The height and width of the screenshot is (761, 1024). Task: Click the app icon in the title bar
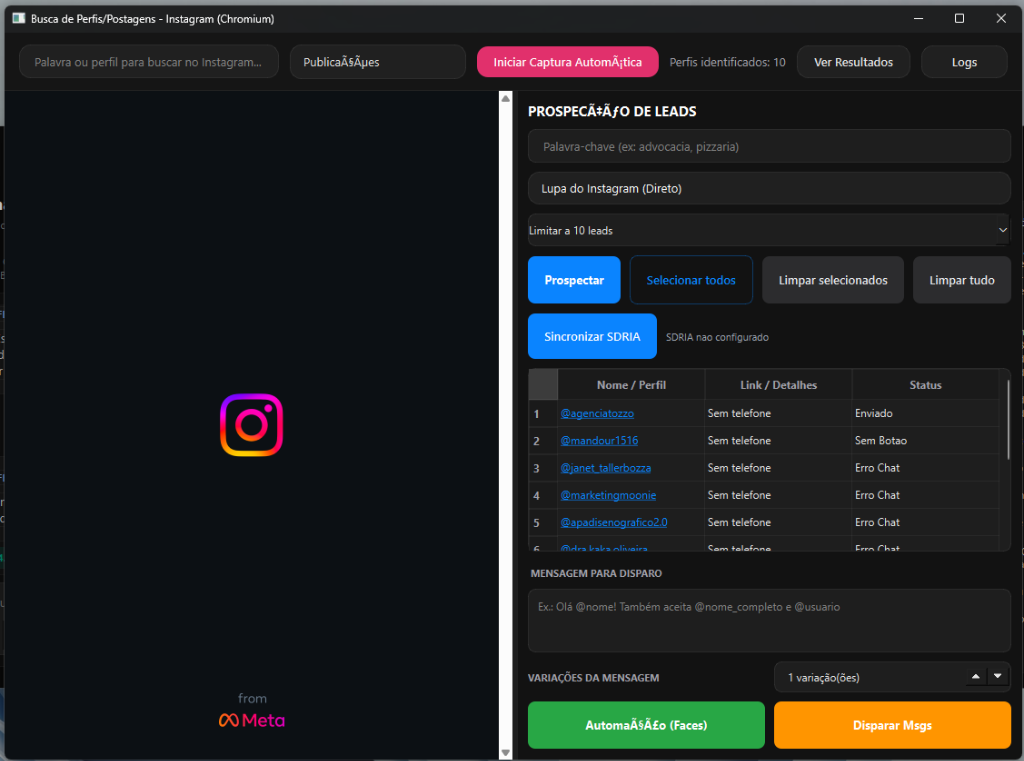click(18, 18)
